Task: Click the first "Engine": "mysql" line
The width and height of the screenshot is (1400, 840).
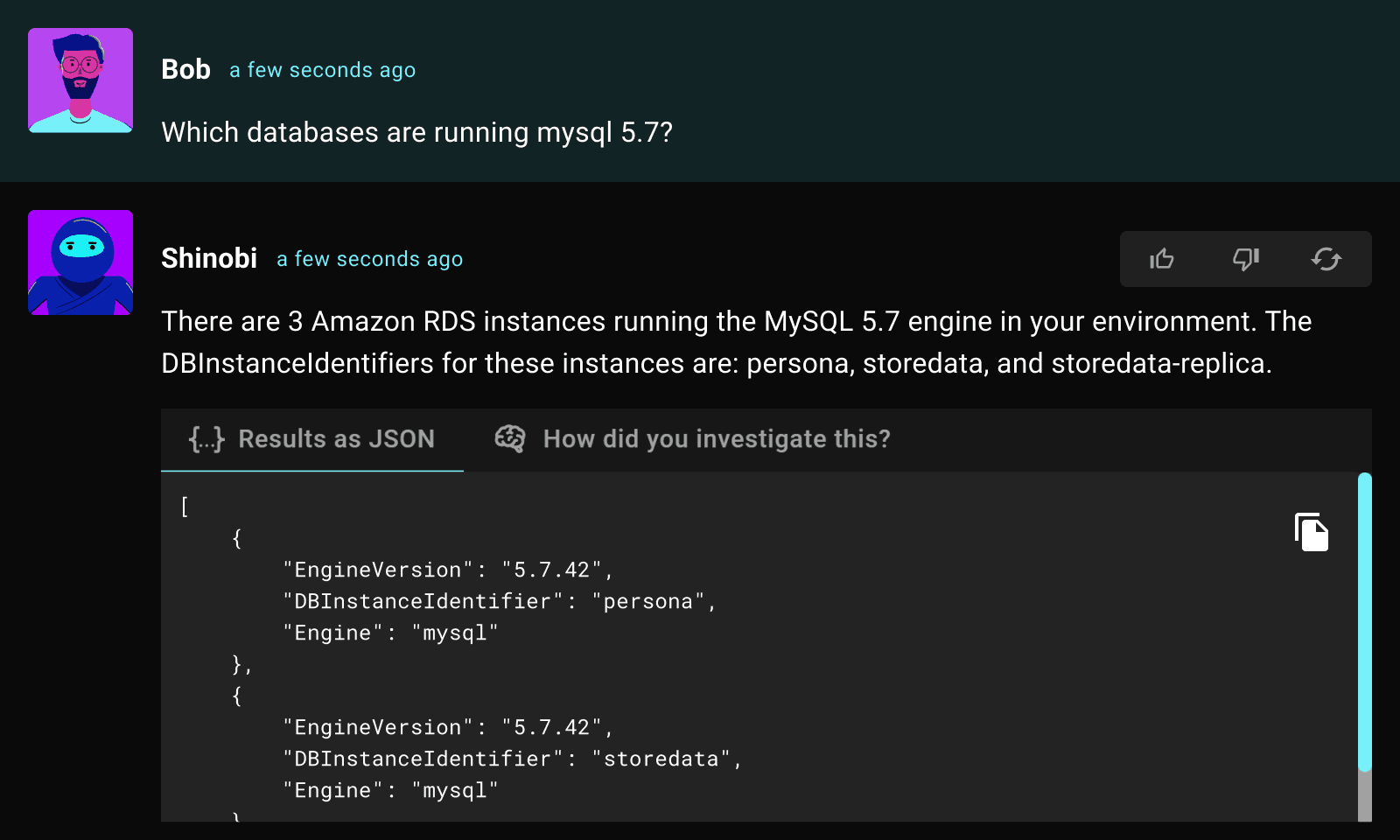Action: coord(390,633)
